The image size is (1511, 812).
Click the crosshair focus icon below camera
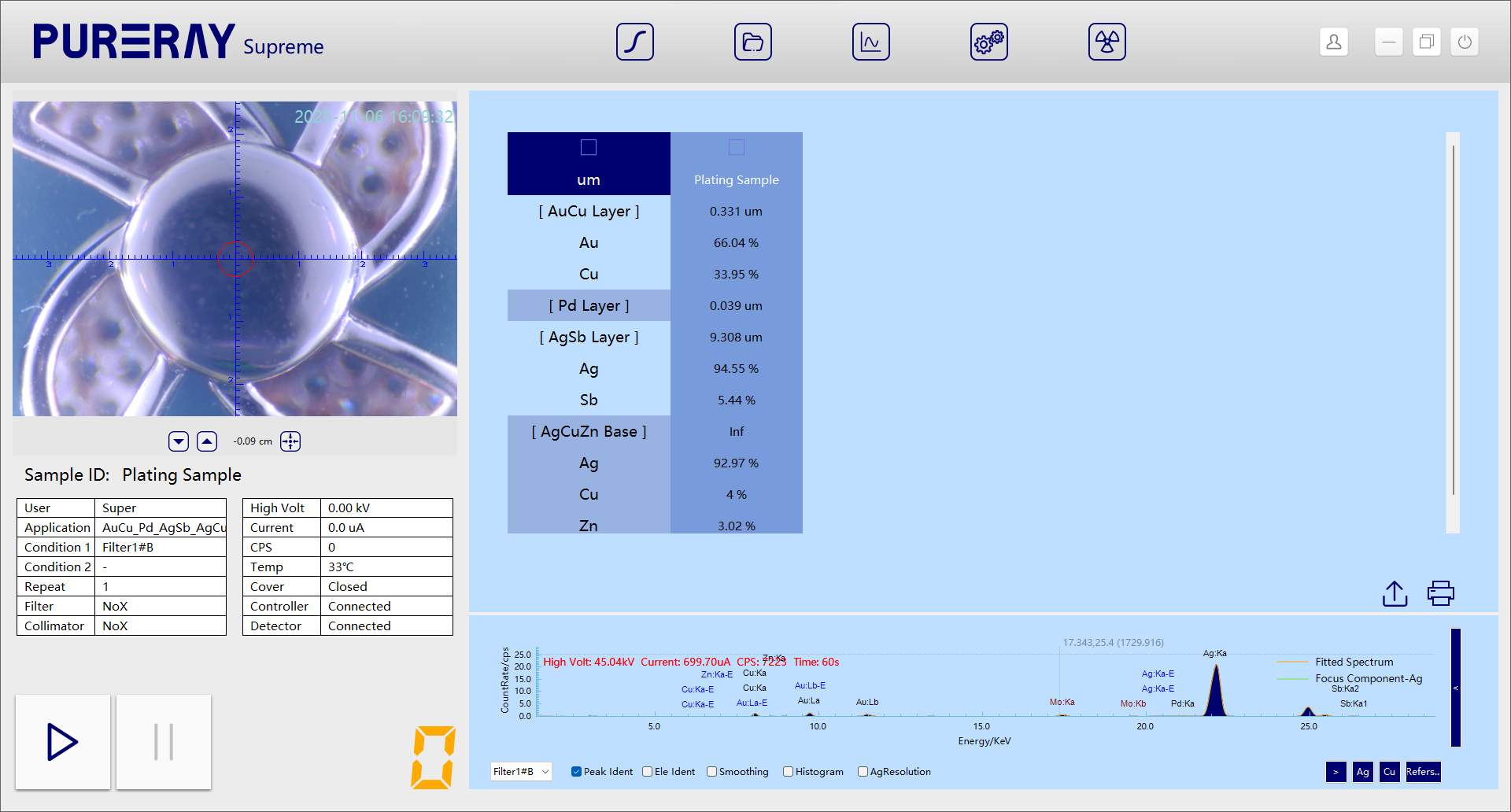(x=290, y=441)
